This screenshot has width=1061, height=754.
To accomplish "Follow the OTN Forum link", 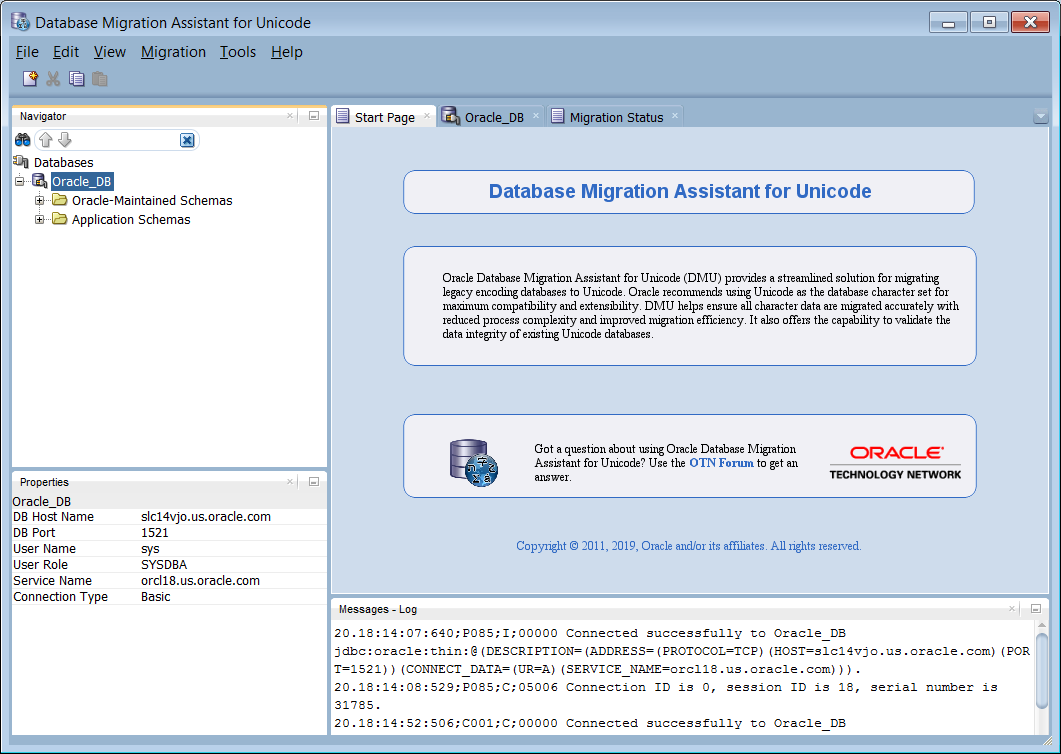I will (721, 463).
